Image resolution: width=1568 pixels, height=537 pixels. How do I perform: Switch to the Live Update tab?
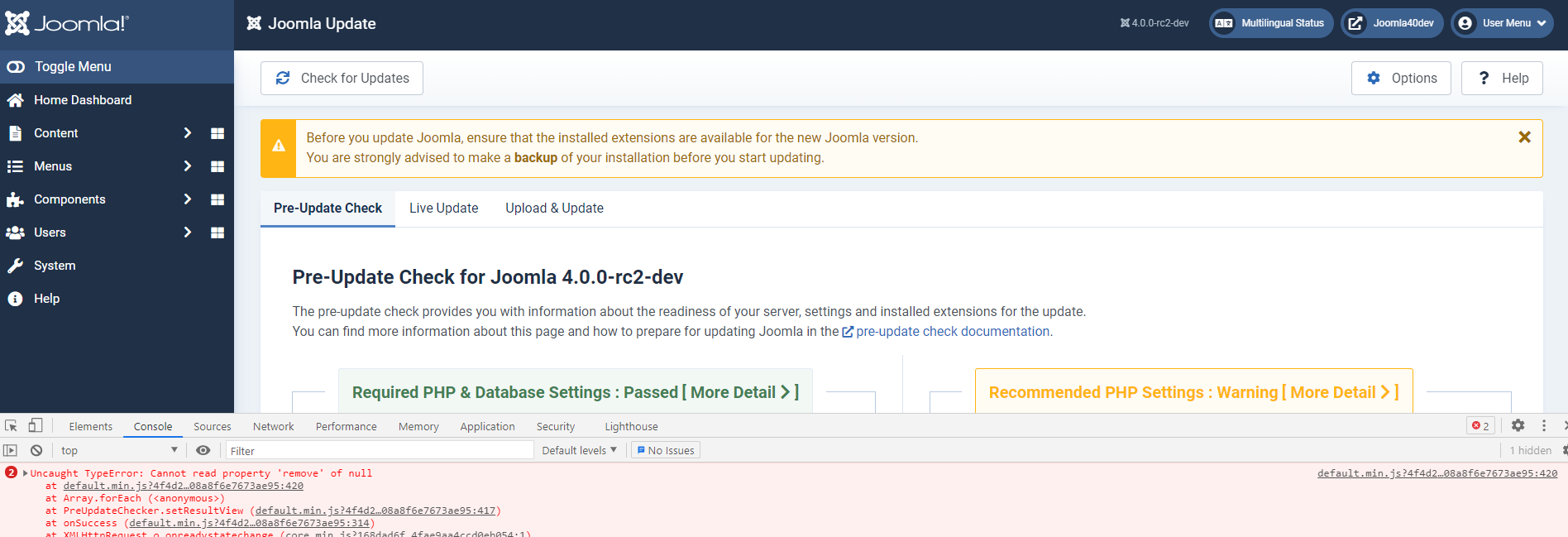click(x=443, y=209)
